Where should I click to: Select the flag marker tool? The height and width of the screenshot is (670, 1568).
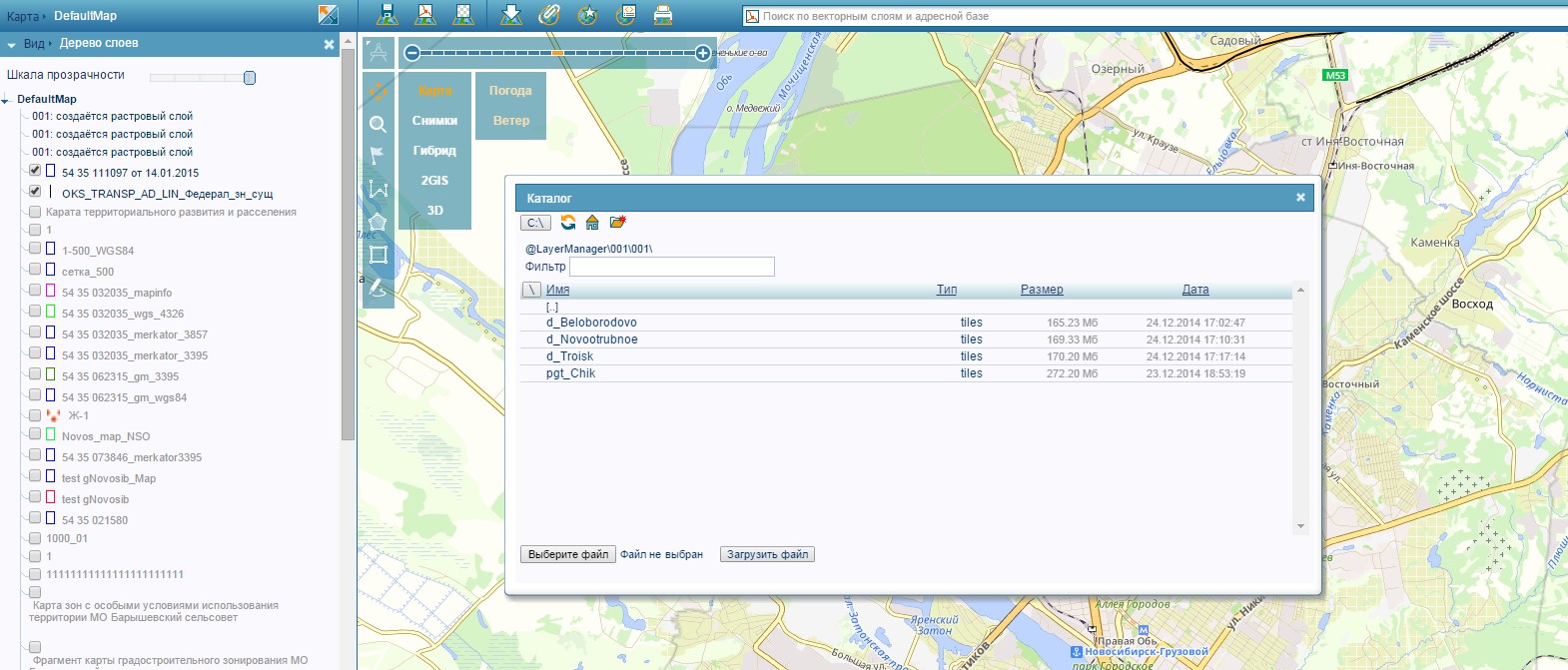coord(378,155)
